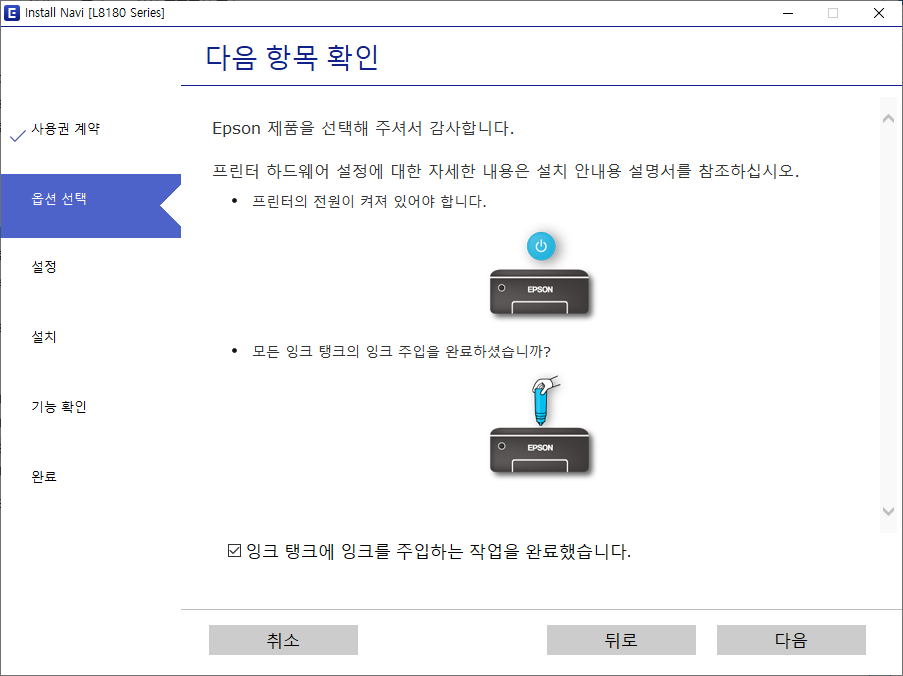Select the 완료 step in sidebar
Screen dimensions: 903x676
[x=44, y=476]
